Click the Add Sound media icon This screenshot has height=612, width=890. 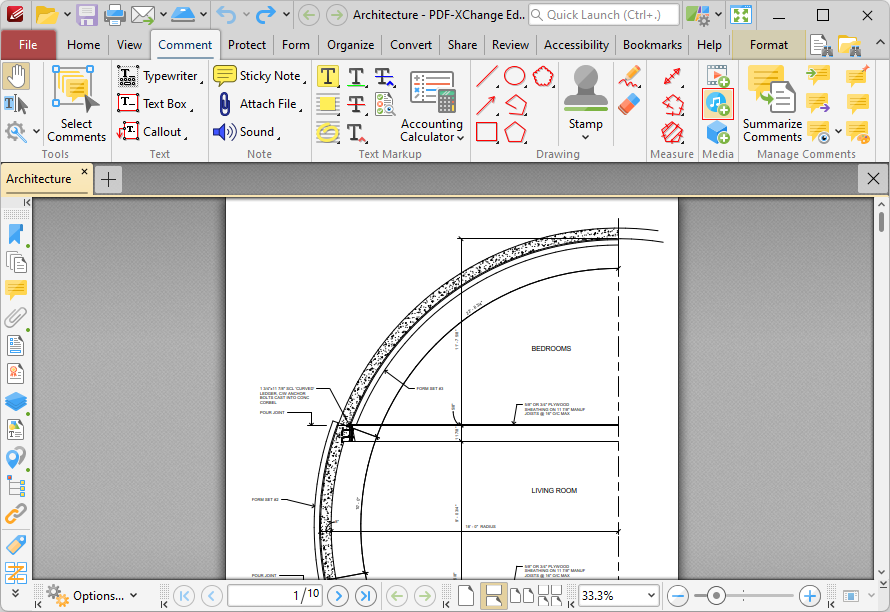[x=717, y=104]
